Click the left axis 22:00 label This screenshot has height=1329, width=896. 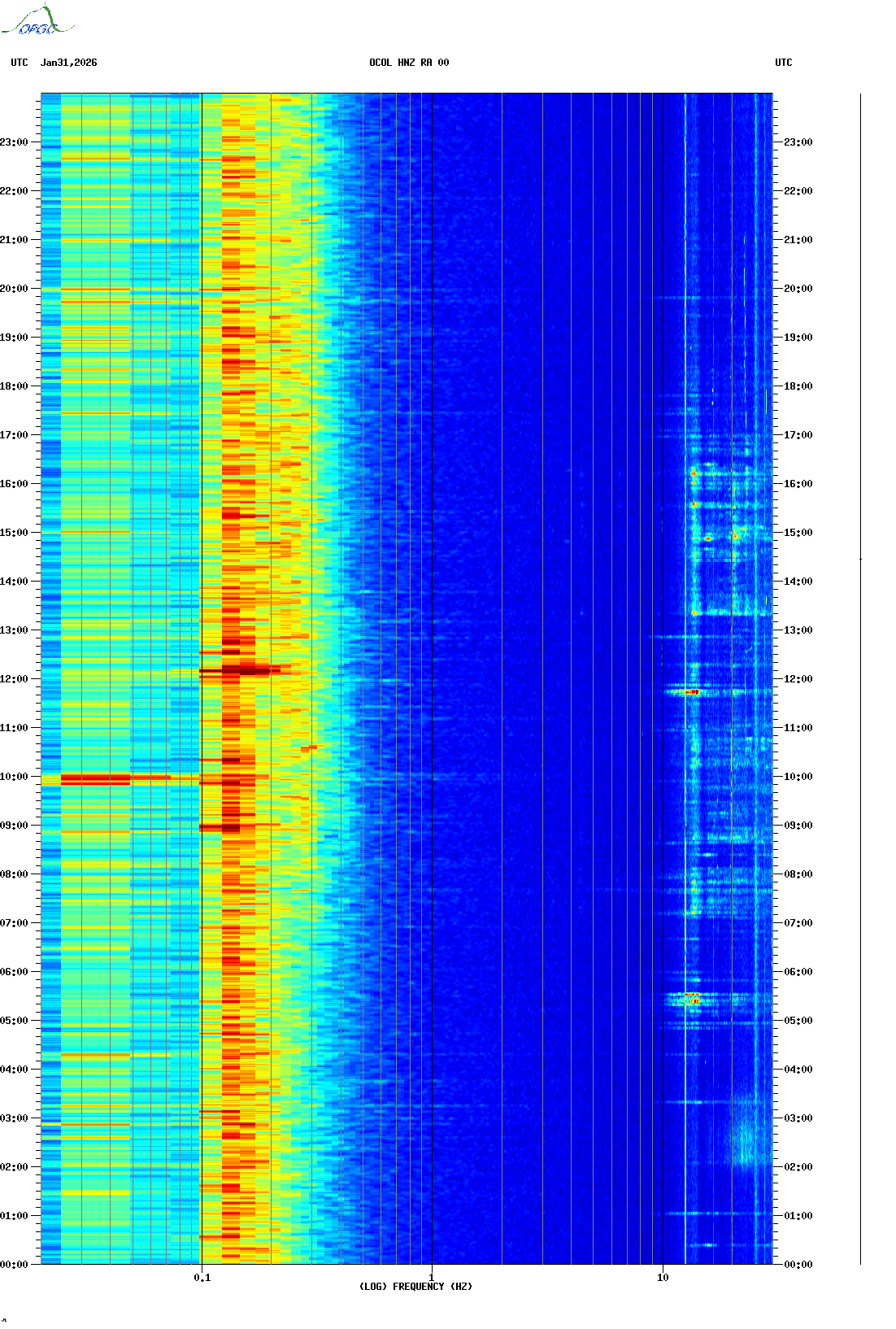(x=14, y=191)
